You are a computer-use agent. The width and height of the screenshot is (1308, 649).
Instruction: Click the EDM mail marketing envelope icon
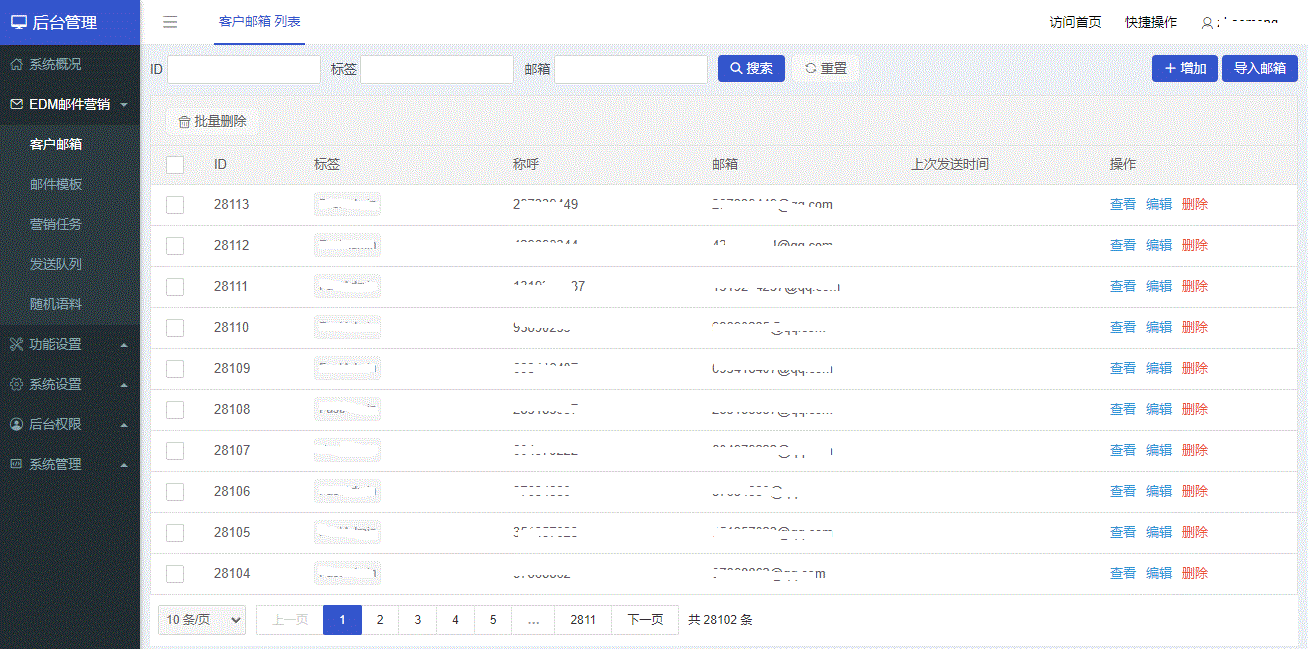point(17,104)
